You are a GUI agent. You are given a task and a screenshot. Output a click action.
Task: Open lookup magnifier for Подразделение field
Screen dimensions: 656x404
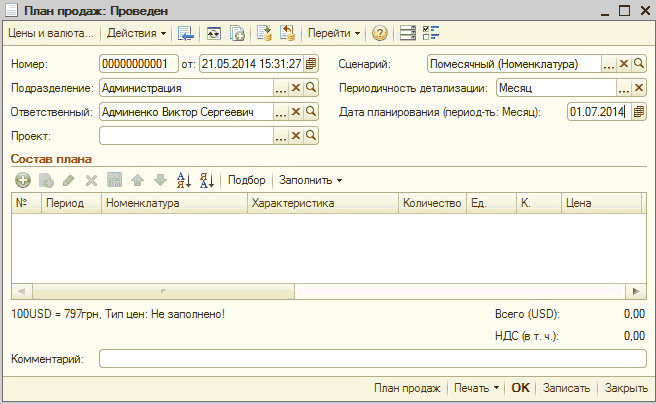click(311, 88)
